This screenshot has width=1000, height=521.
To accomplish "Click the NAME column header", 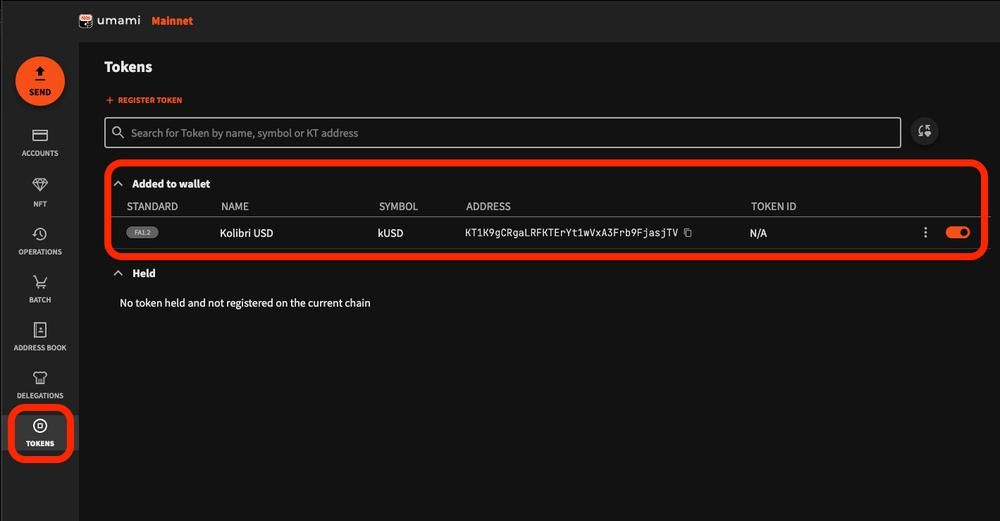I will tap(235, 207).
